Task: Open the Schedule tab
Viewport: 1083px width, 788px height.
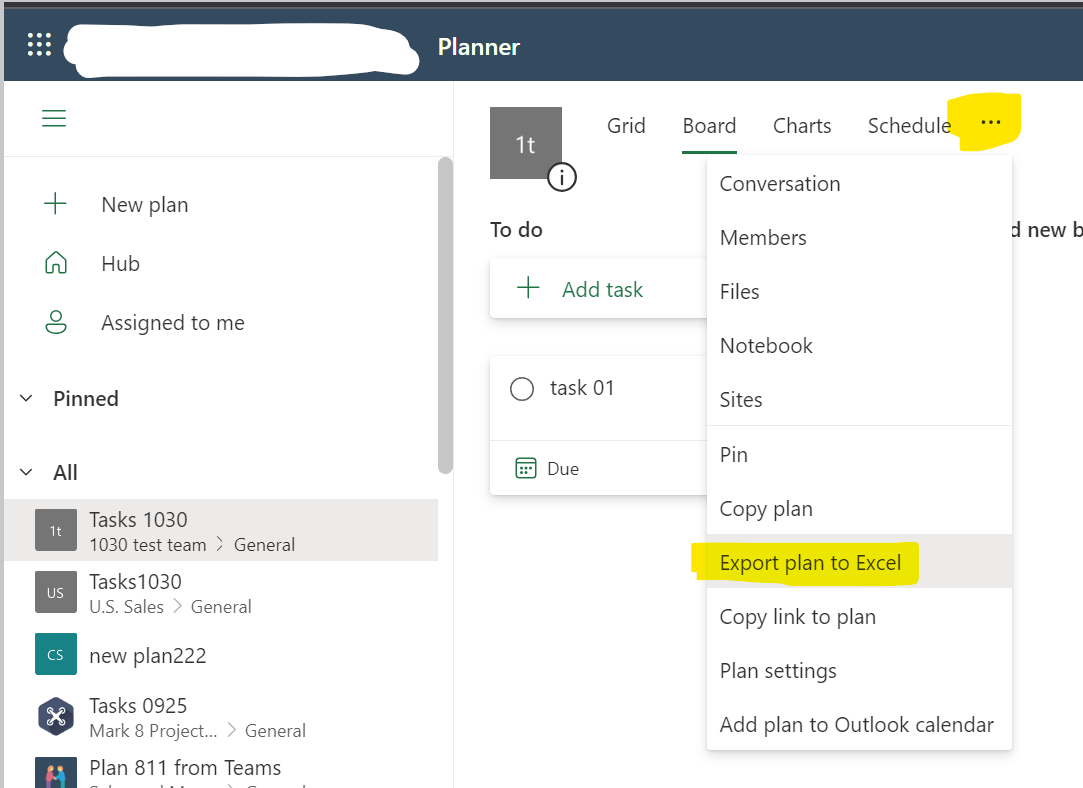Action: [x=908, y=126]
